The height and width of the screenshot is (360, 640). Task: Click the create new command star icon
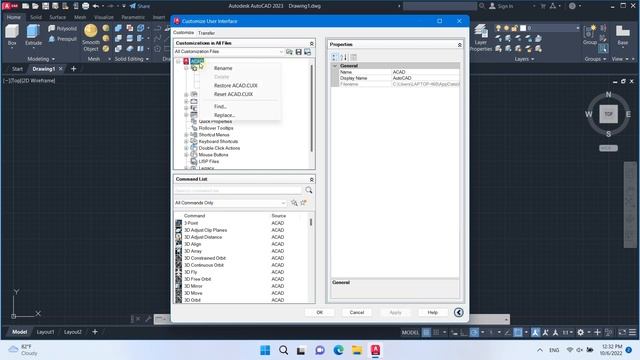[303, 203]
